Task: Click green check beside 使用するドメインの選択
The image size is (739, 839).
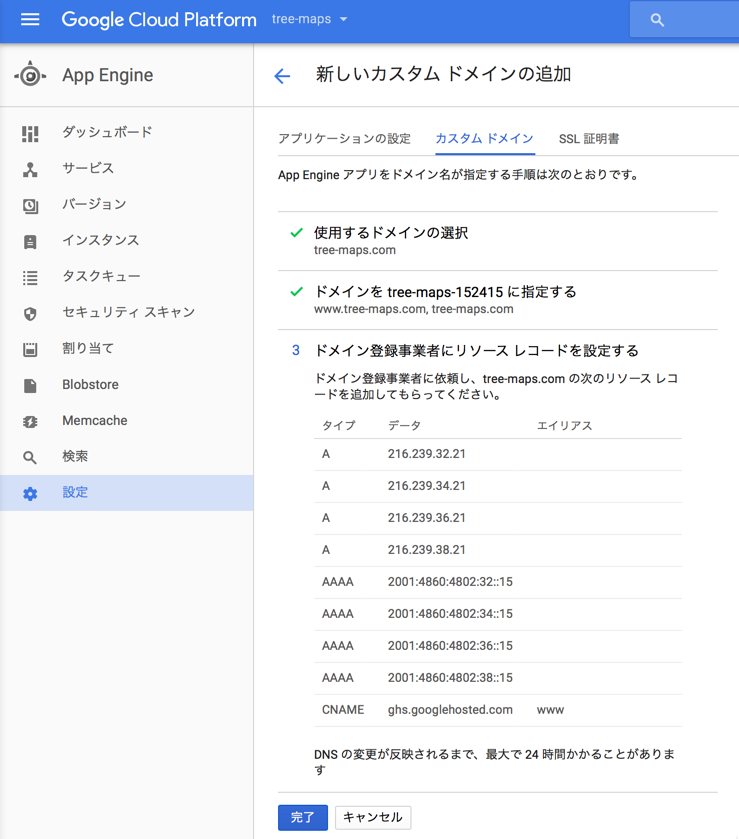Action: click(296, 233)
